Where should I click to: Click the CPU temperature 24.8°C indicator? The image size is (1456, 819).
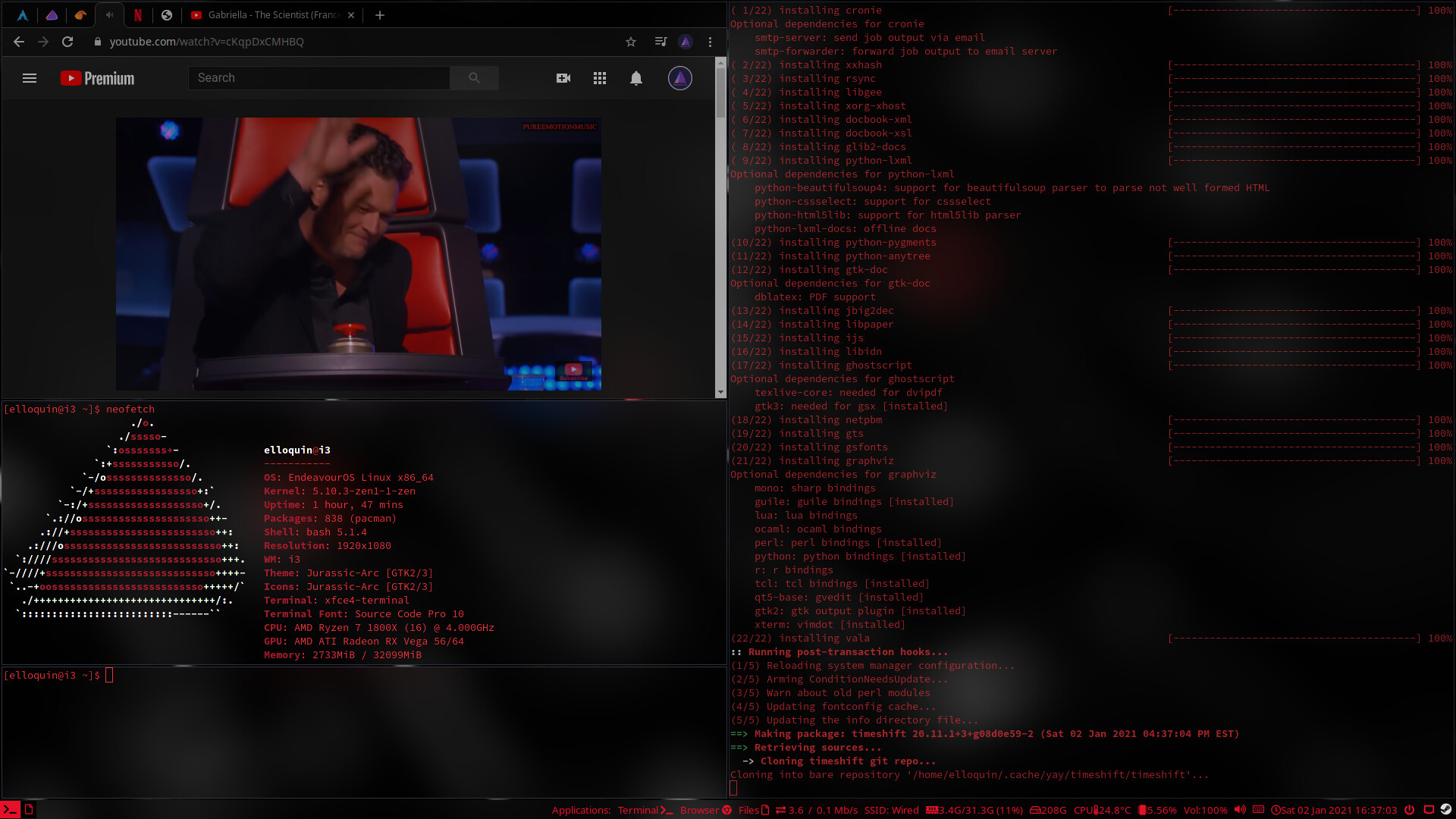tap(1102, 810)
